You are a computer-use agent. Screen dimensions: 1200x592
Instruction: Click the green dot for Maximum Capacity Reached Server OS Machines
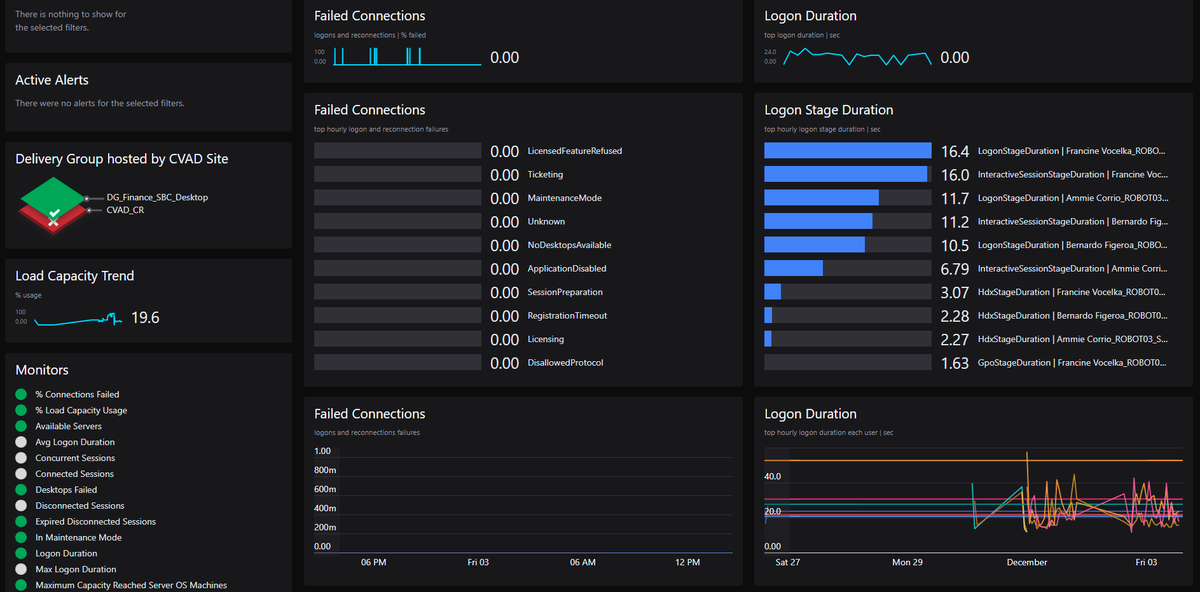pyautogui.click(x=21, y=585)
